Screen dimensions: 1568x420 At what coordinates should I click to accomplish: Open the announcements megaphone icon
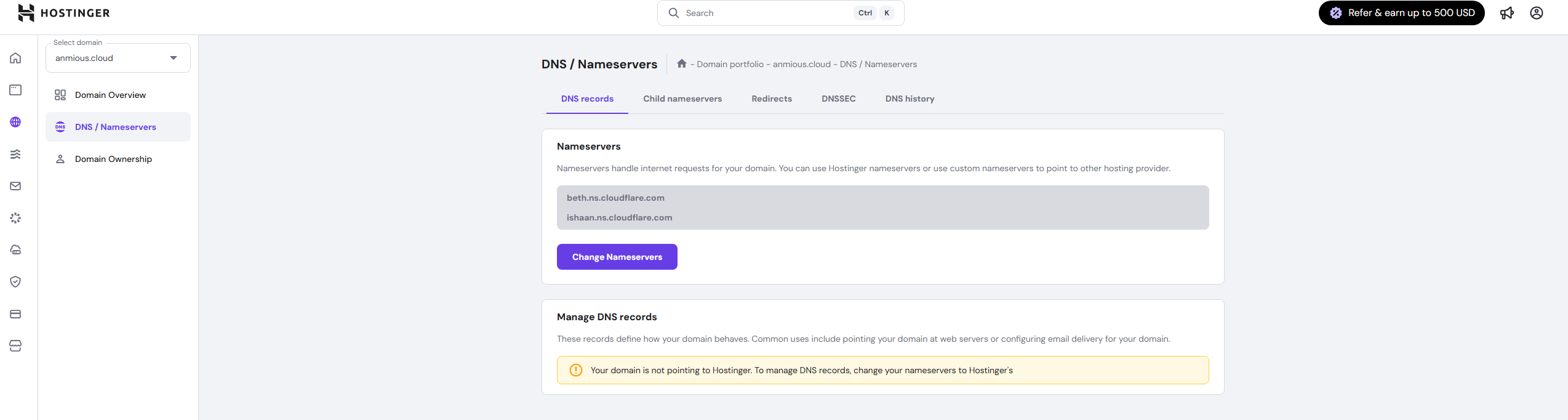tap(1507, 13)
